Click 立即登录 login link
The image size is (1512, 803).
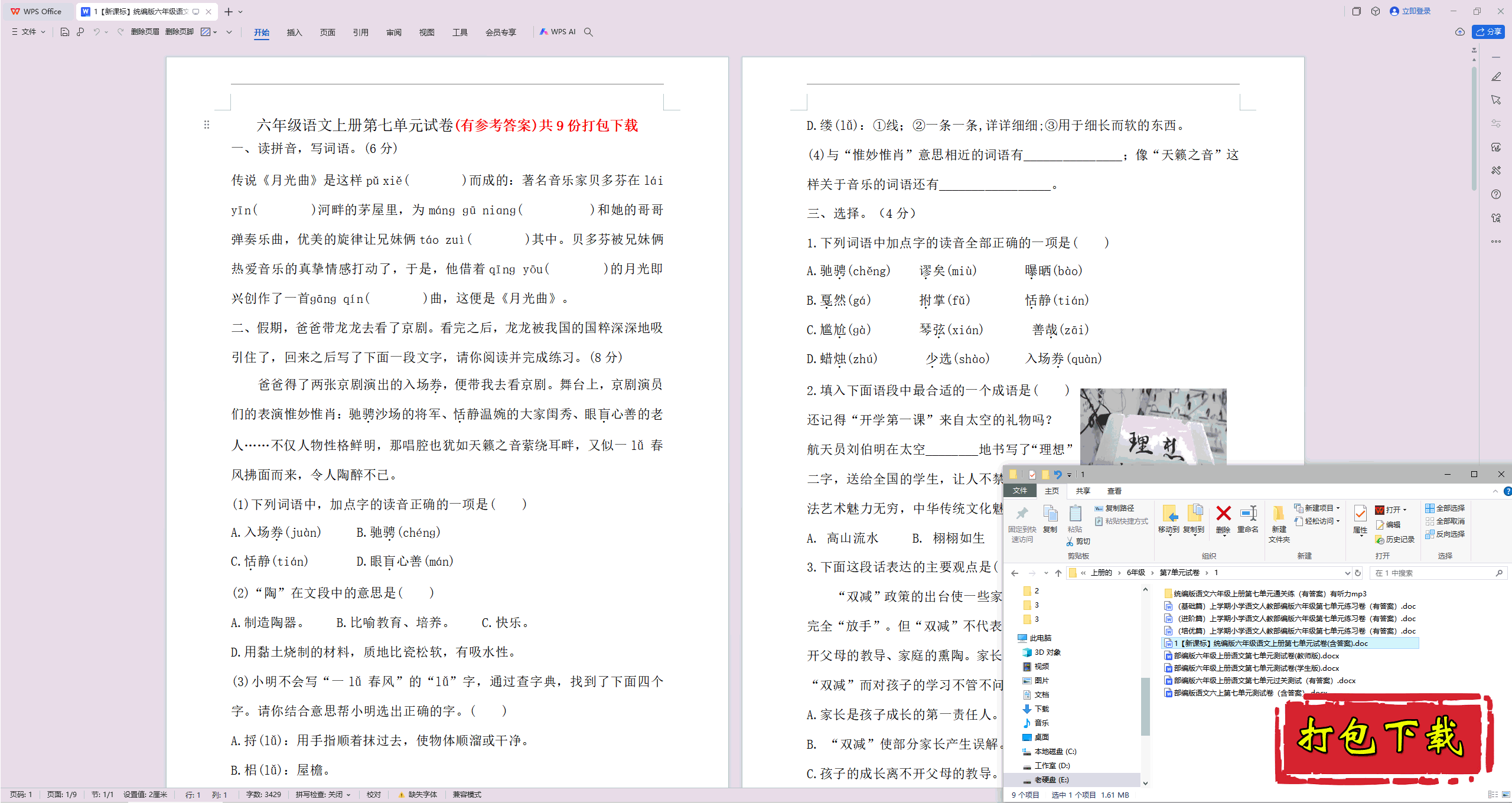1410,11
